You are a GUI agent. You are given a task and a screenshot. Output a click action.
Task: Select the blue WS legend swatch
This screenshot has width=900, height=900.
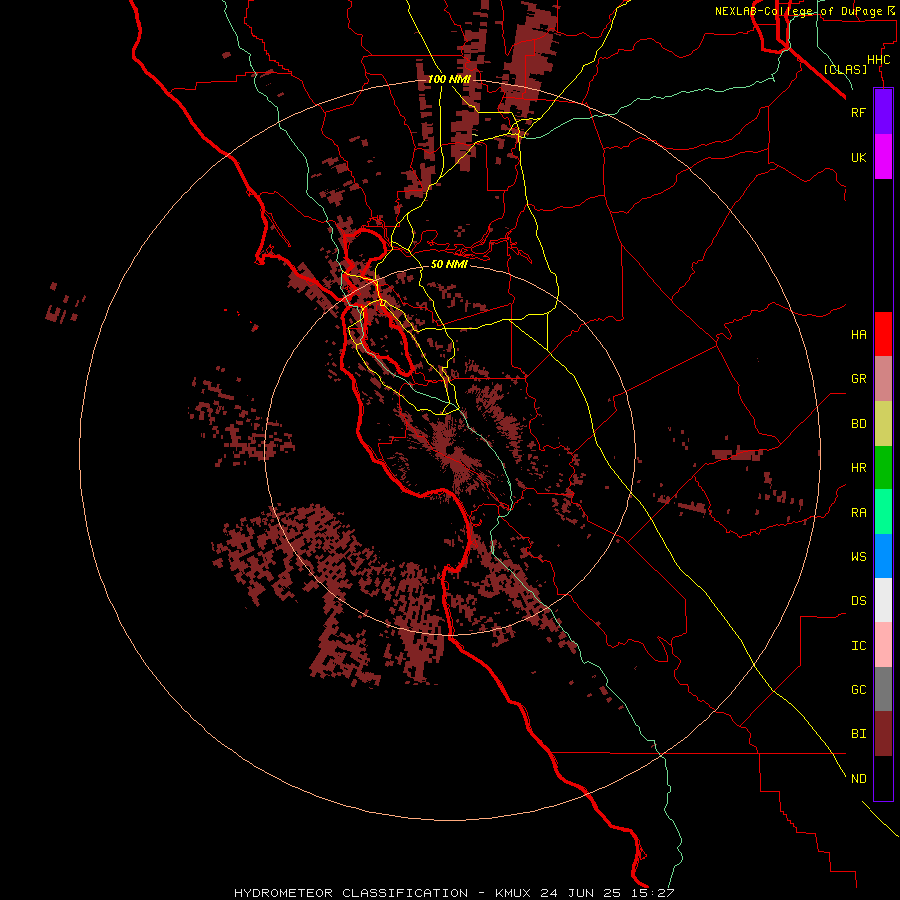point(883,556)
